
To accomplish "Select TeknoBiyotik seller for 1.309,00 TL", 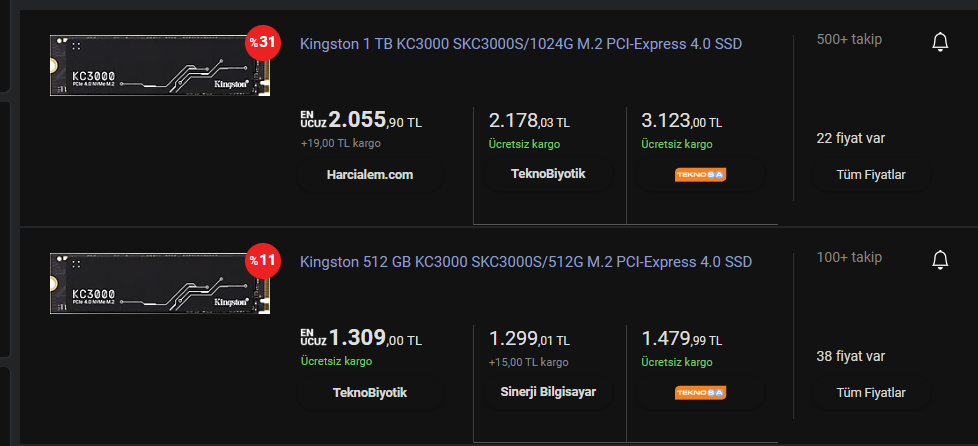I will coord(370,392).
